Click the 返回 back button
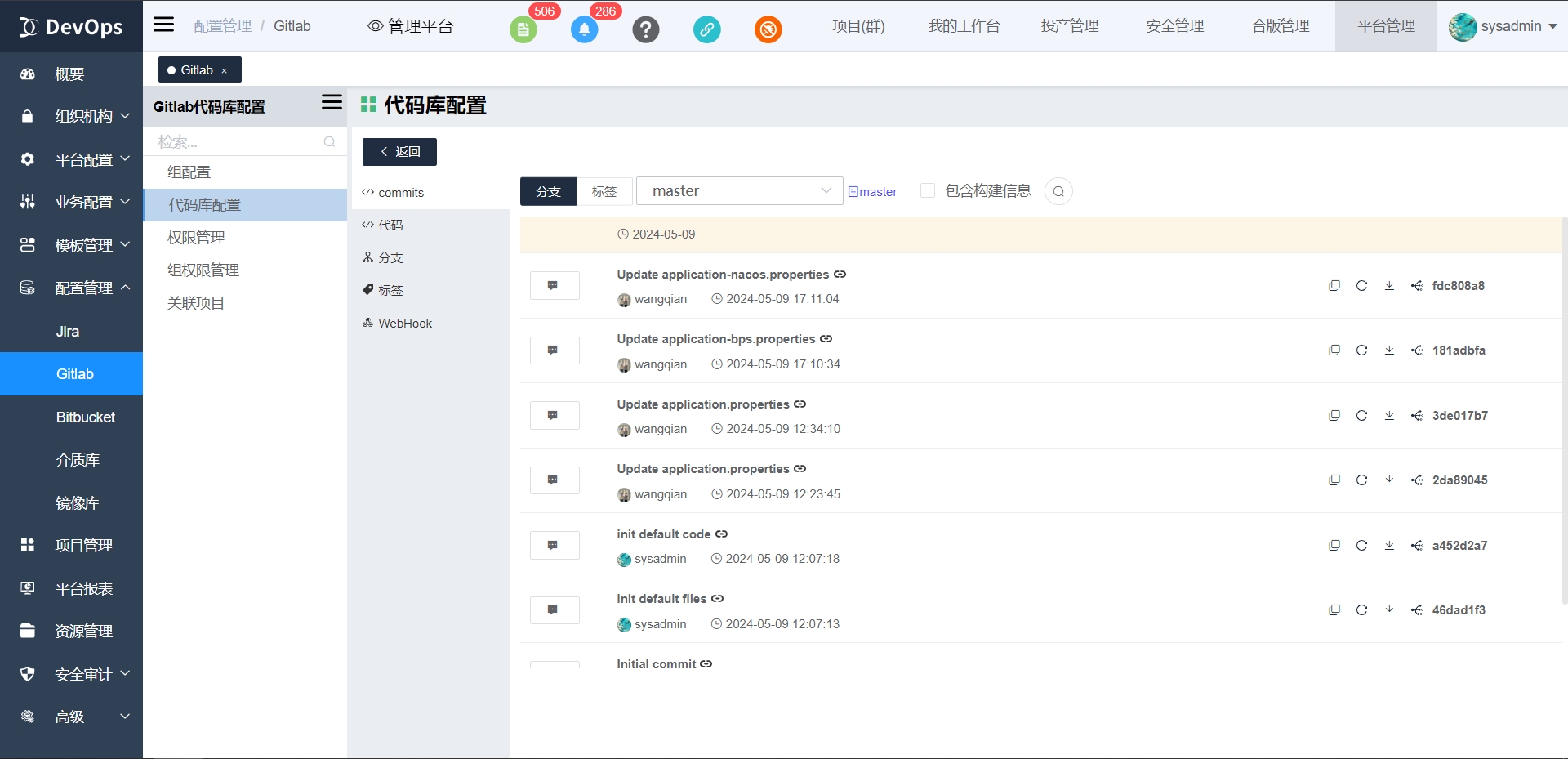 tap(399, 152)
